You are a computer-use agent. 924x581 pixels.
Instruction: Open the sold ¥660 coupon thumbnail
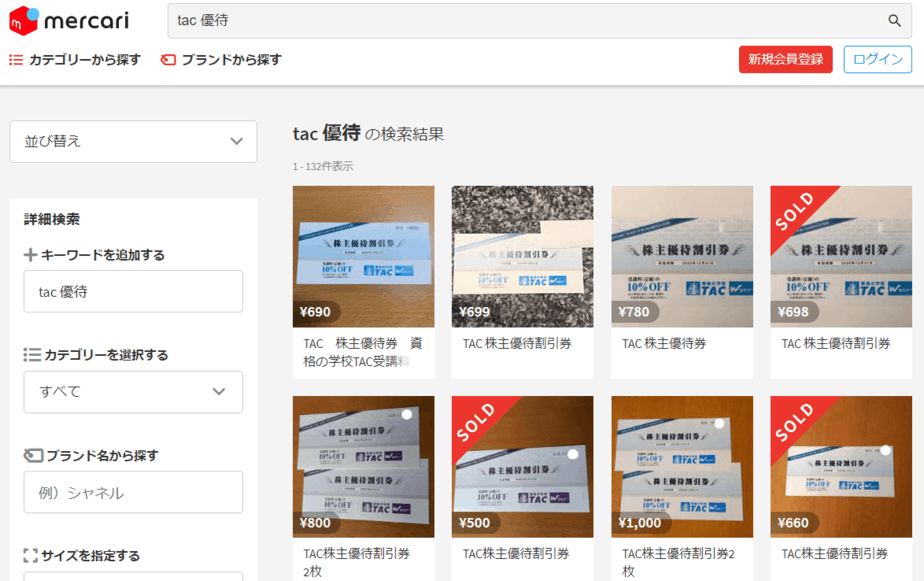pos(842,467)
